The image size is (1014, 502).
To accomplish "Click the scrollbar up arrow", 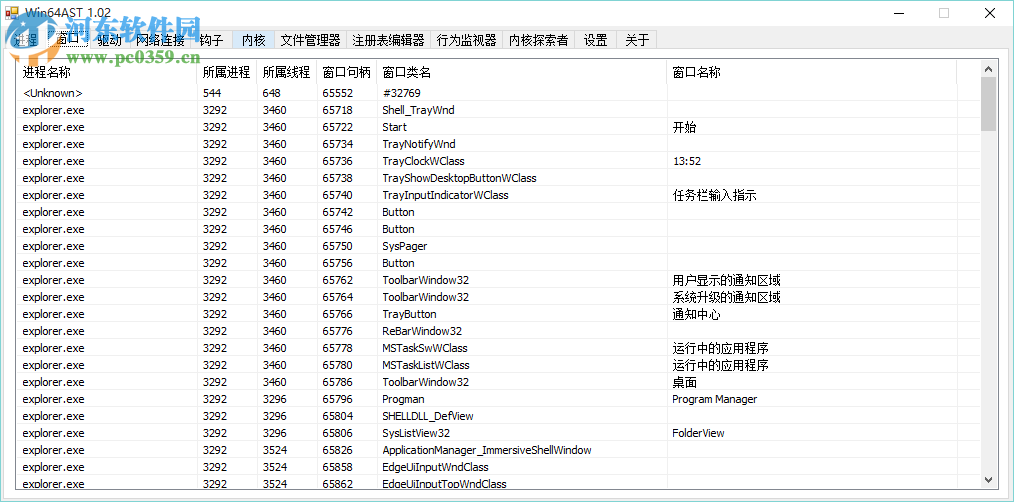I will 988,69.
